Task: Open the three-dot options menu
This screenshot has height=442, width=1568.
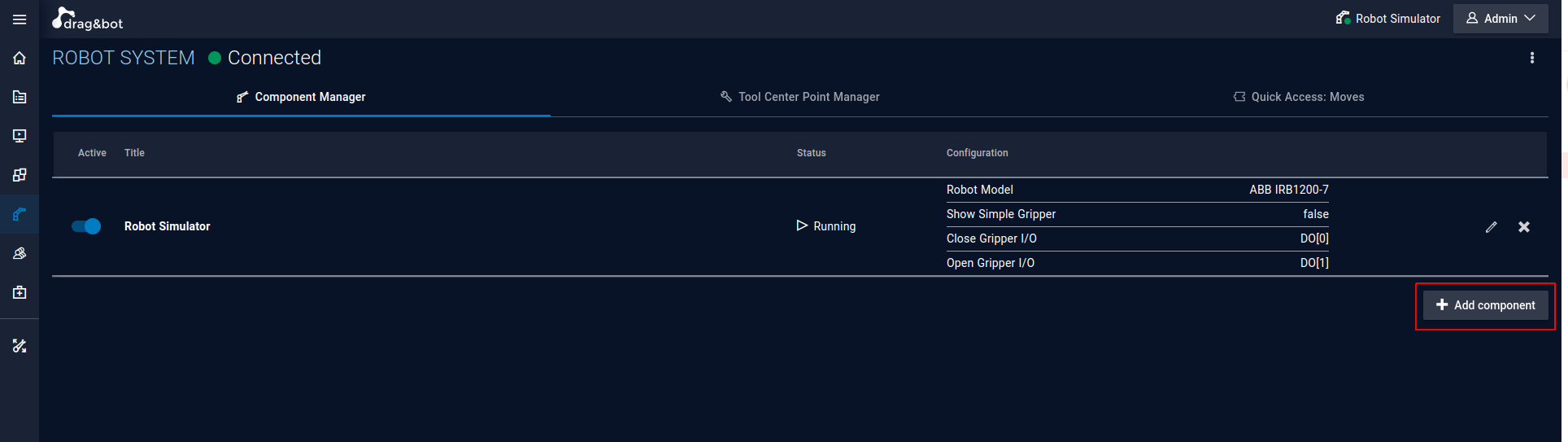Action: (x=1532, y=58)
